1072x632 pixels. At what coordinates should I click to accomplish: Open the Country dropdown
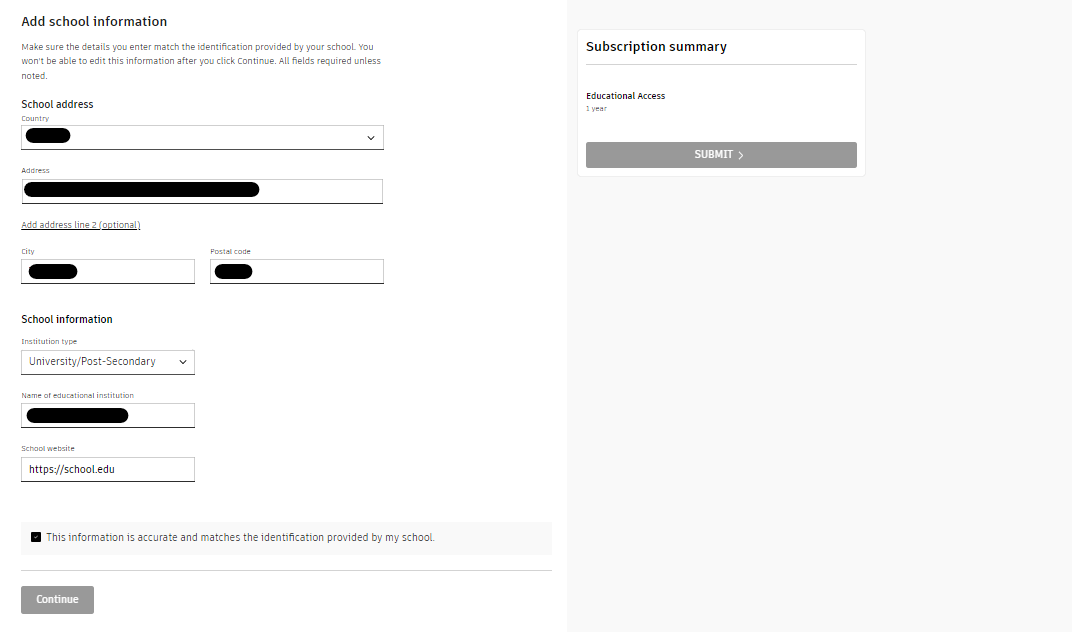pyautogui.click(x=200, y=137)
